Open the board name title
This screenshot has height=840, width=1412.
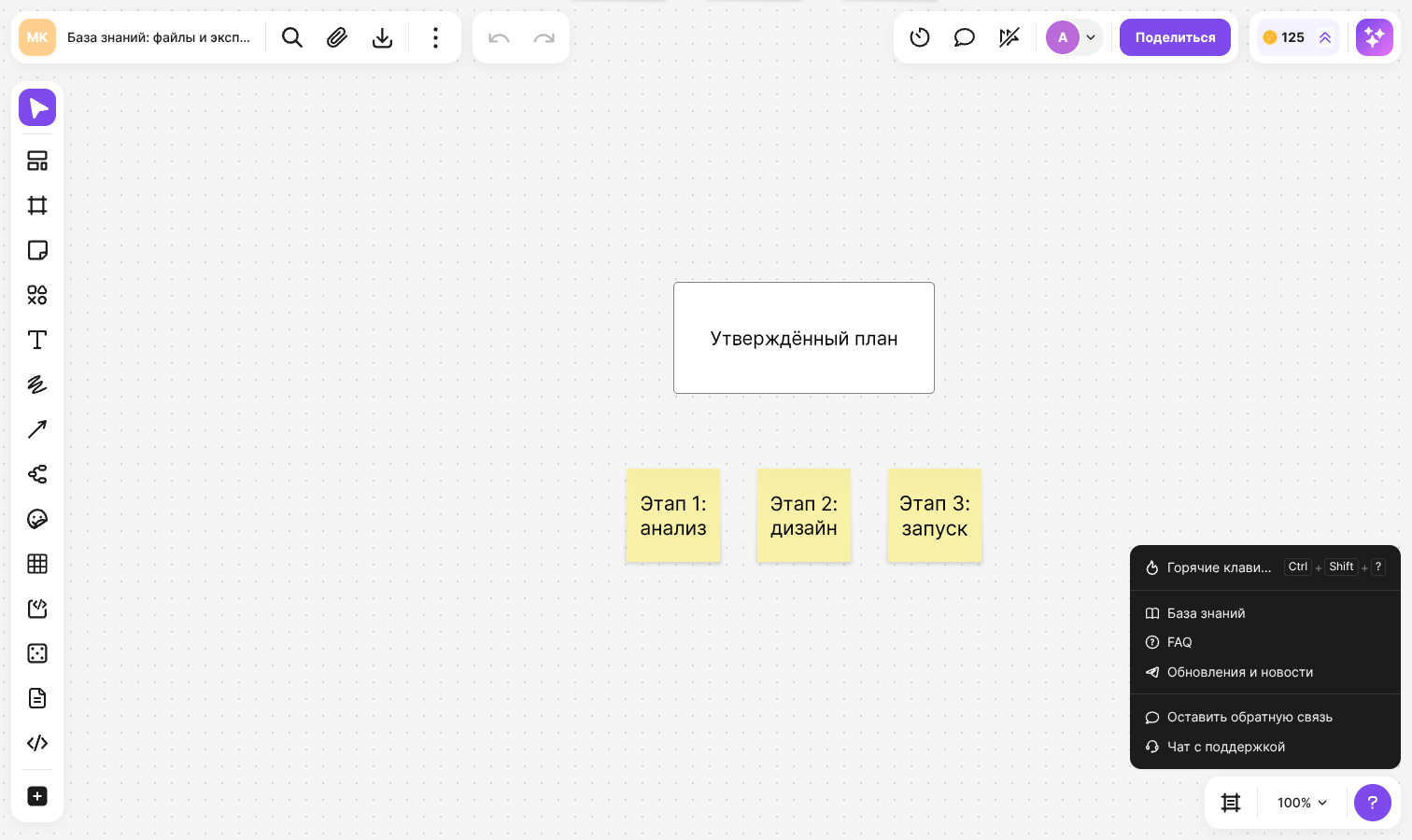tap(159, 37)
